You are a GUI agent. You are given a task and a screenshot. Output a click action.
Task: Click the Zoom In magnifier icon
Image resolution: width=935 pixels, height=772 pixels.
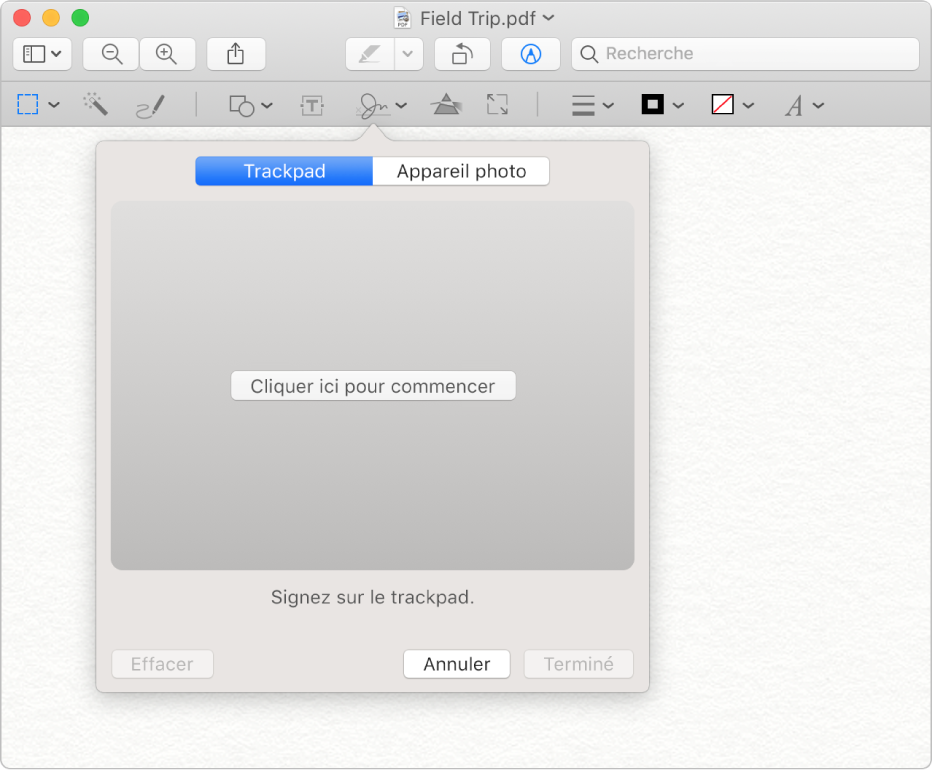pos(167,54)
